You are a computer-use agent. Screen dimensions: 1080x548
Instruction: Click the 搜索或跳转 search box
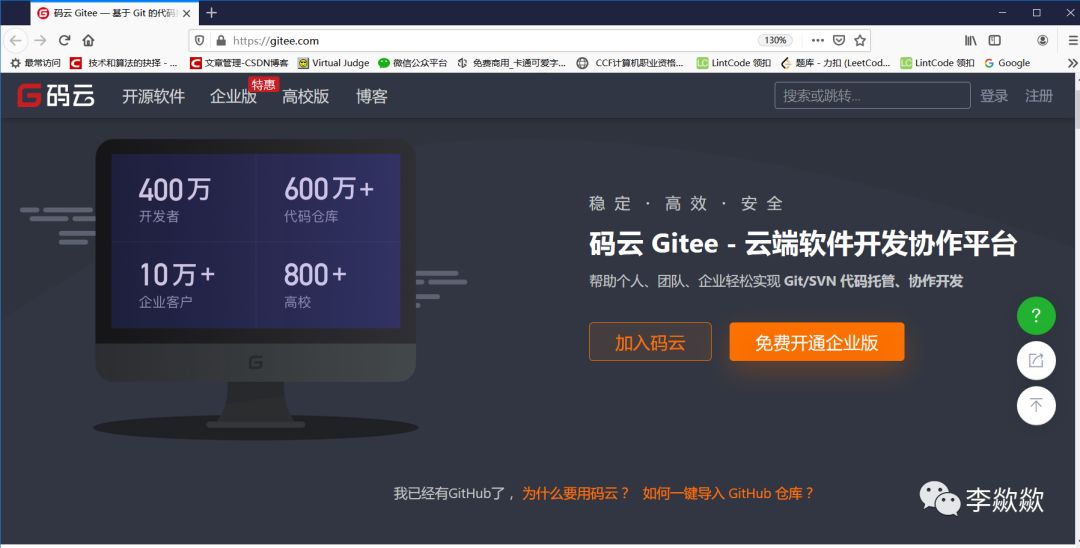point(872,96)
